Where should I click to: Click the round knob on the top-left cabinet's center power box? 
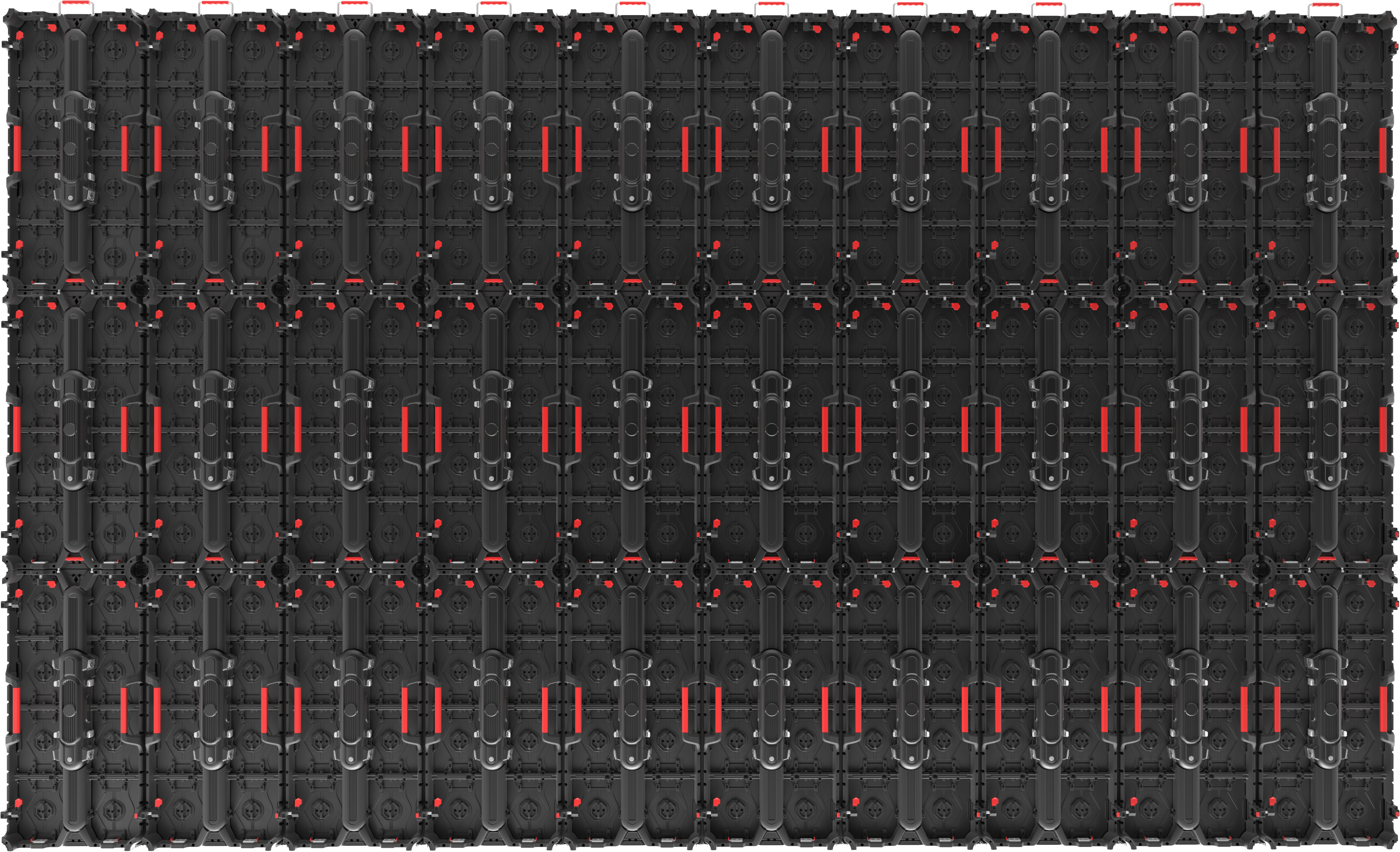pyautogui.click(x=70, y=149)
